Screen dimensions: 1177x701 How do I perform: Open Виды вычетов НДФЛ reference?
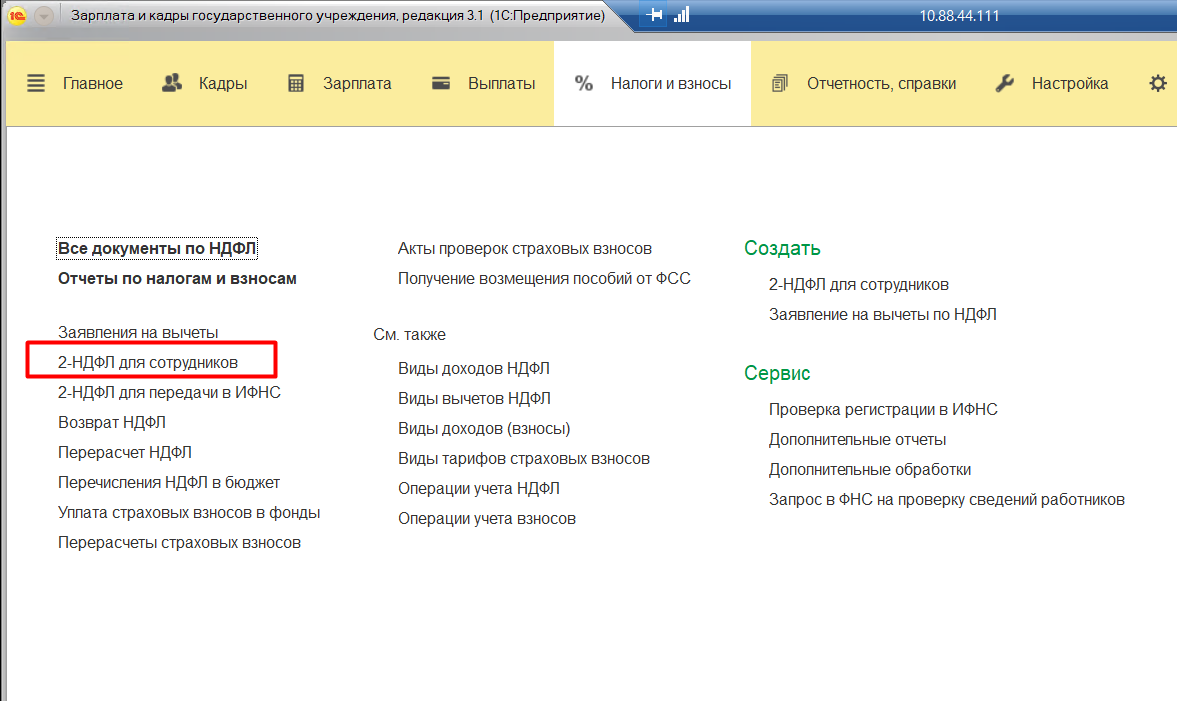(x=474, y=398)
